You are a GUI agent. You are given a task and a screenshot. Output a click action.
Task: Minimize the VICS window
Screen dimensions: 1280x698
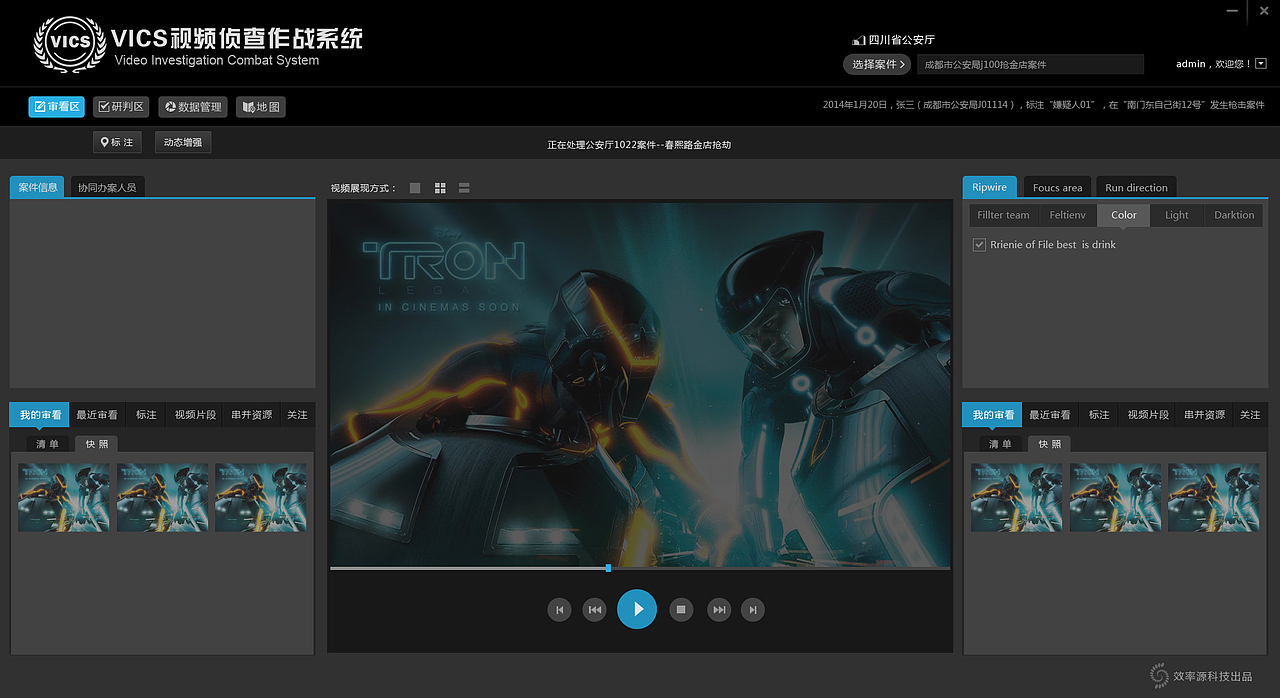tap(1232, 10)
